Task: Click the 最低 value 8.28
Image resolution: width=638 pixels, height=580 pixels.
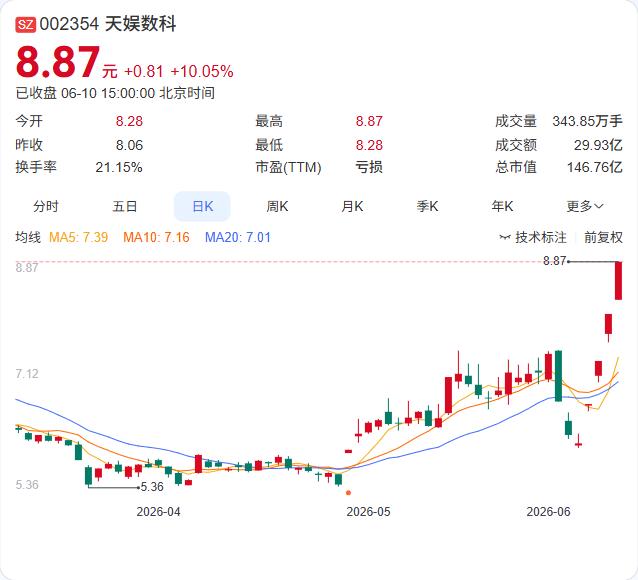Action: (x=369, y=145)
